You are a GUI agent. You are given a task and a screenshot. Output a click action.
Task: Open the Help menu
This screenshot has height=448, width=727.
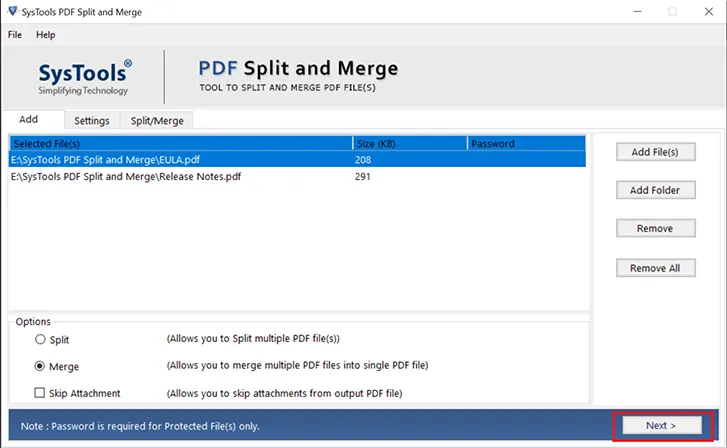click(45, 35)
